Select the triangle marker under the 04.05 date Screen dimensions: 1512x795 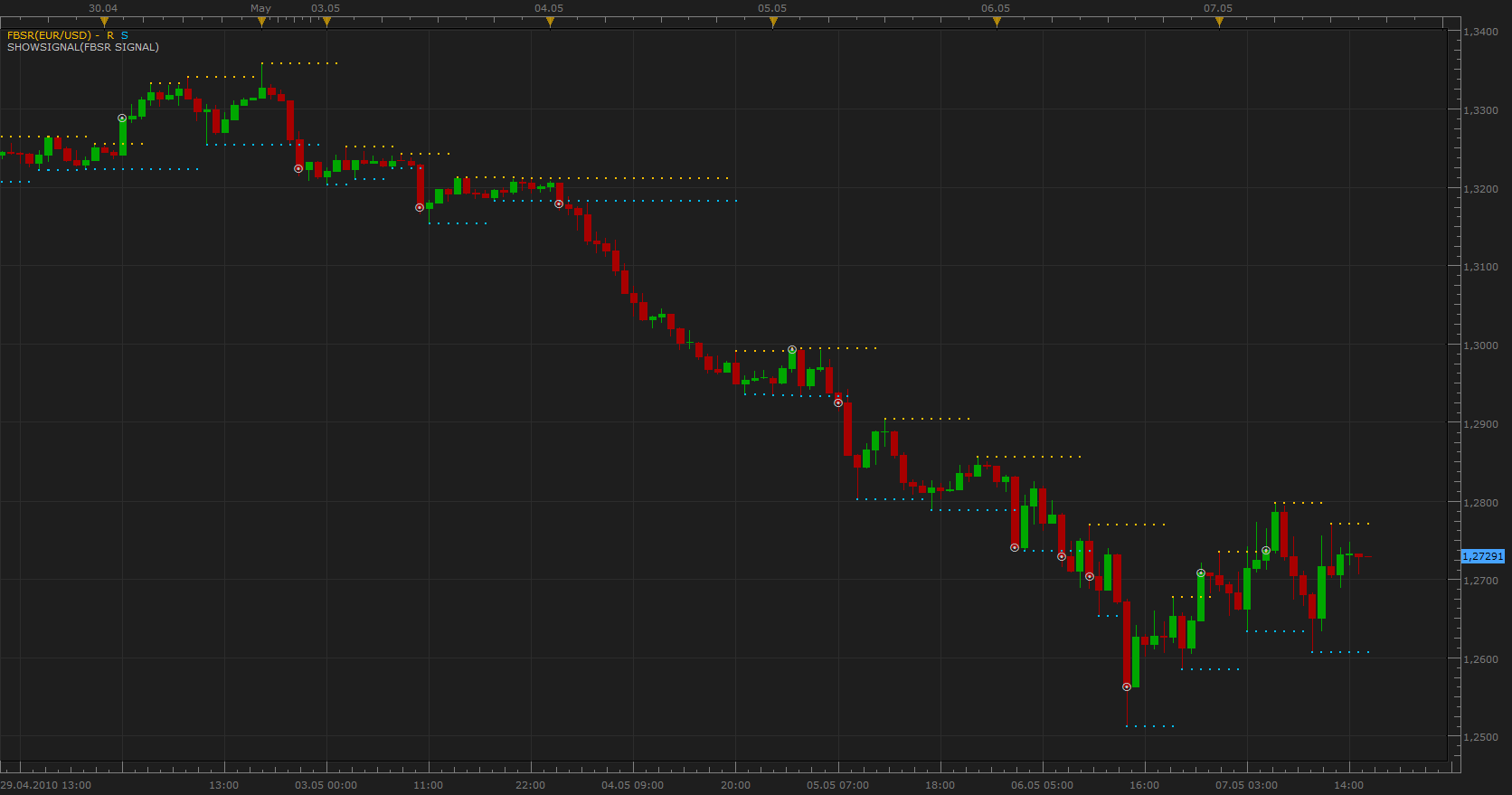point(550,22)
